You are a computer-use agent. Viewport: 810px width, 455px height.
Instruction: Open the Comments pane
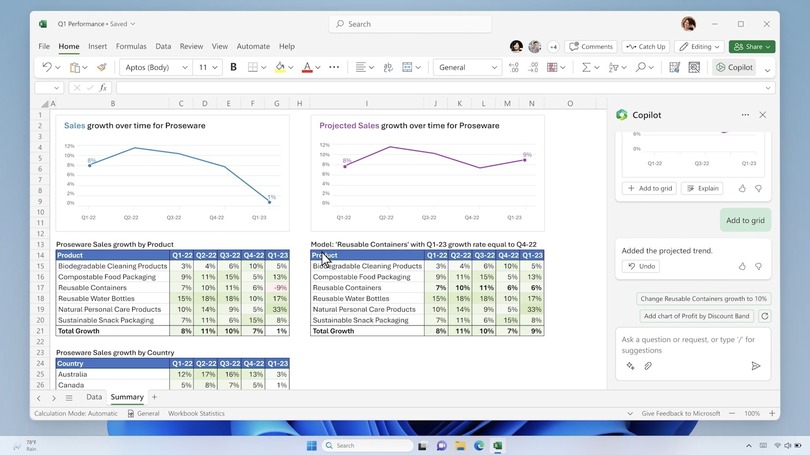tap(590, 46)
